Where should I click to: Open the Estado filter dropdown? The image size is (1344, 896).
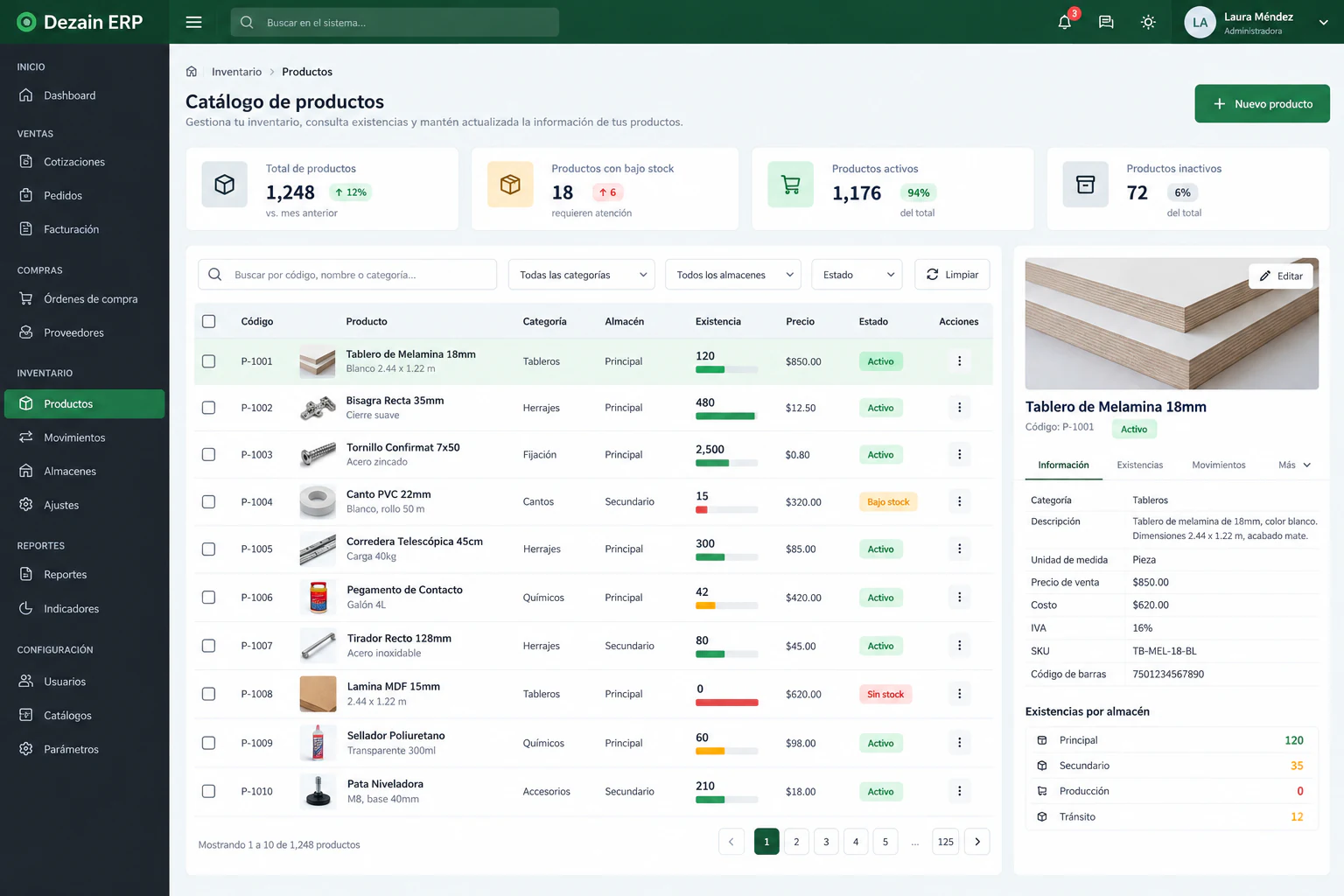pos(857,275)
